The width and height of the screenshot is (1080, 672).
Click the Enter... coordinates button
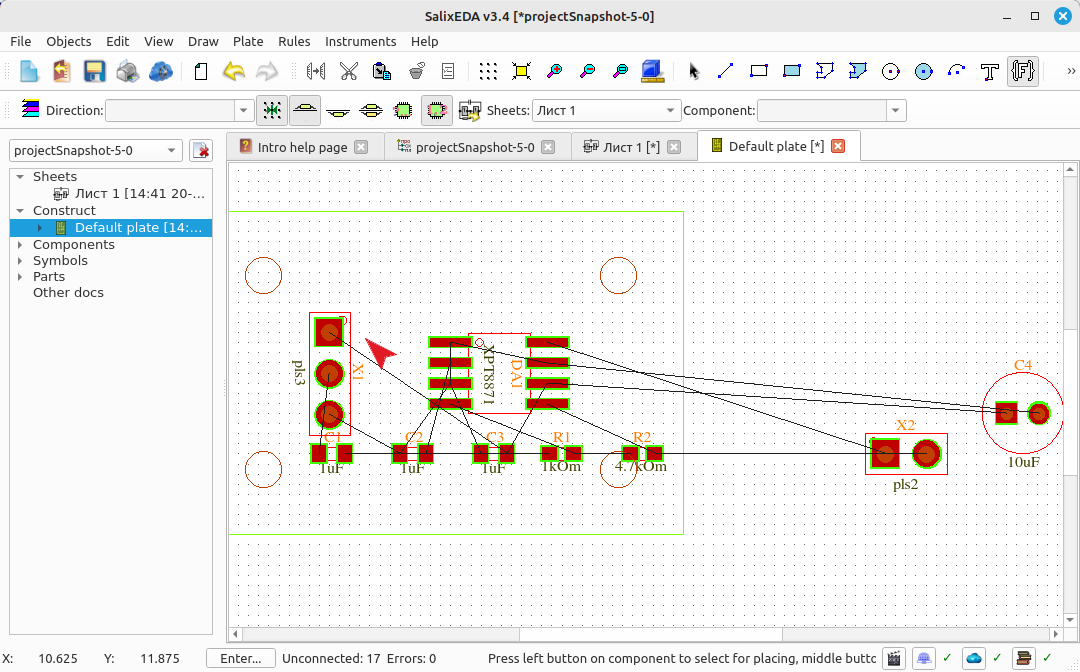pos(240,658)
